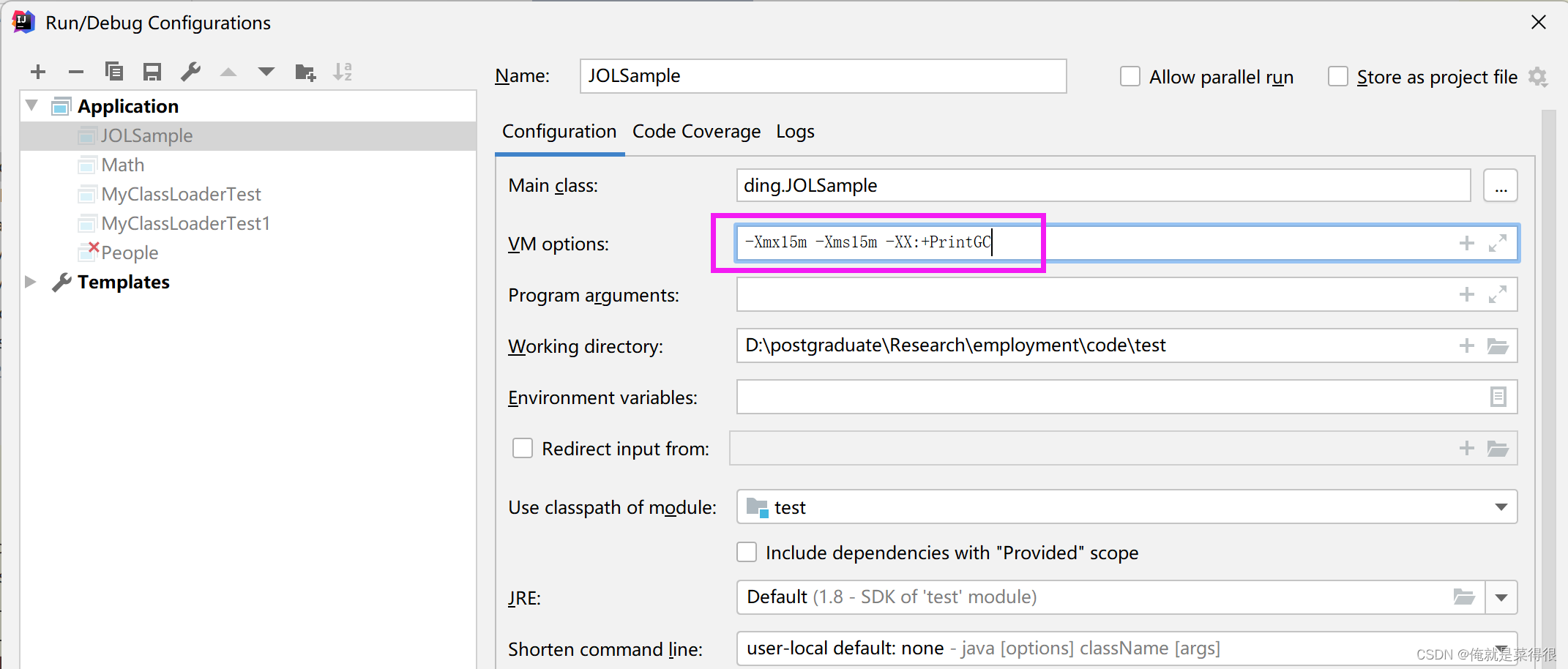Insert macro plus icon in Program arguments
Screen dimensions: 1568x669
pos(1467,294)
